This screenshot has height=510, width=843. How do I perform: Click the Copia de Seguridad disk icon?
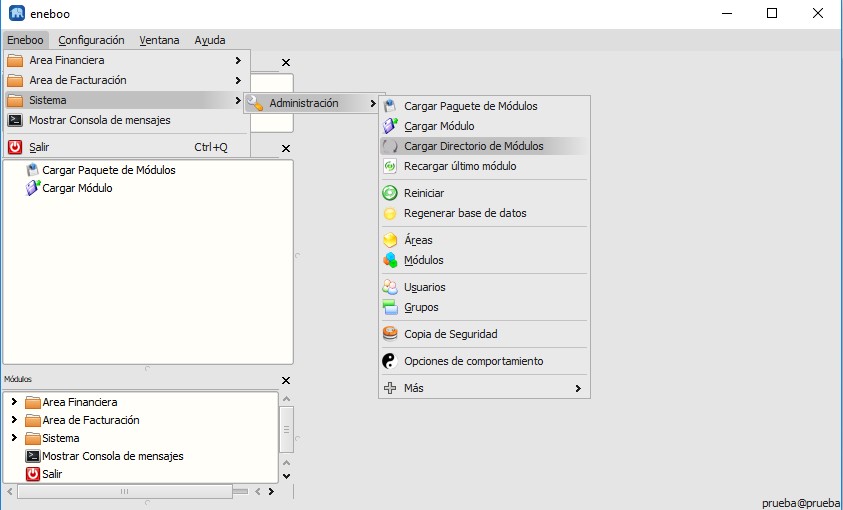point(390,334)
